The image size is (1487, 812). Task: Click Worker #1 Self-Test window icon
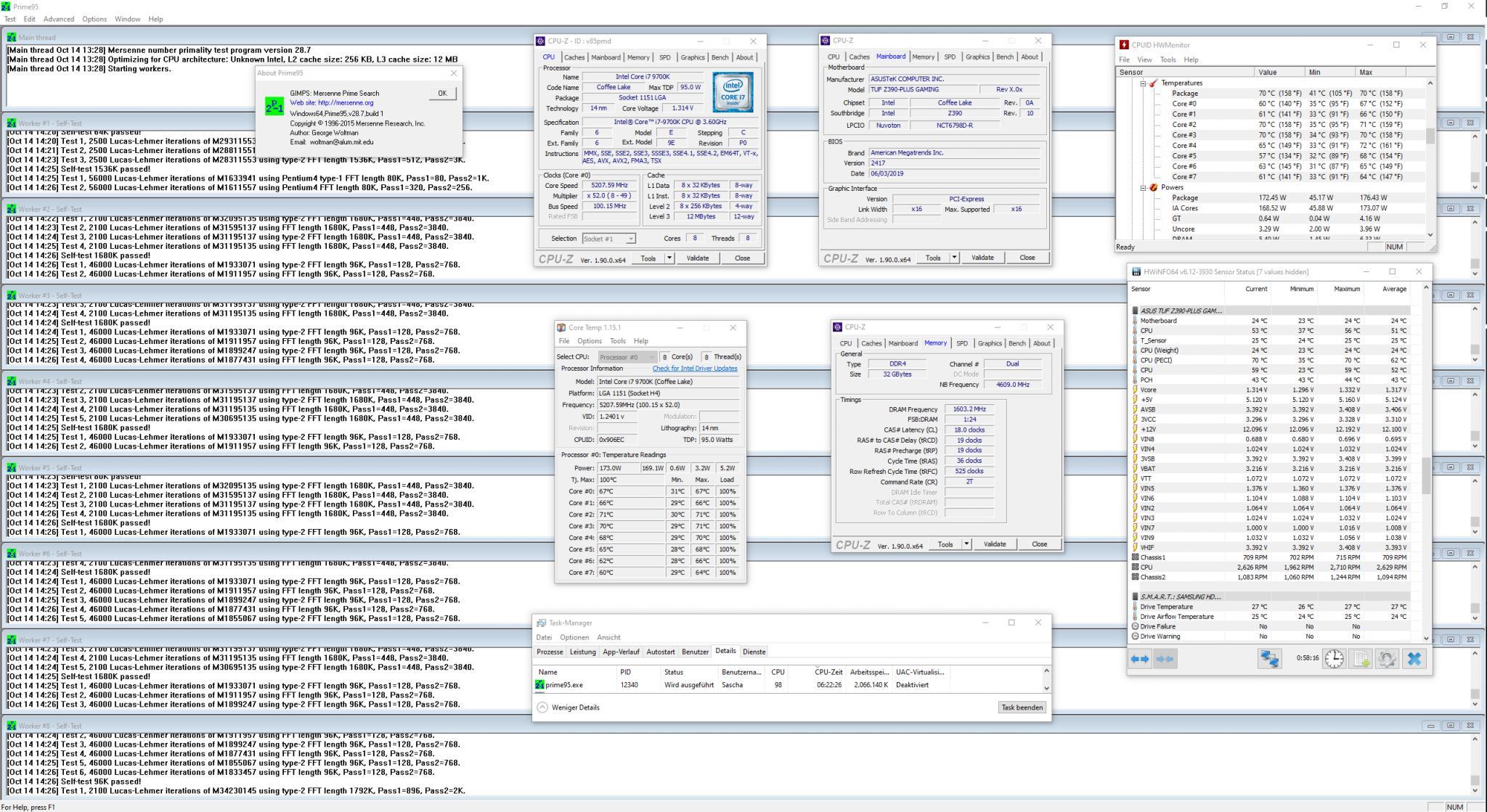[x=12, y=123]
